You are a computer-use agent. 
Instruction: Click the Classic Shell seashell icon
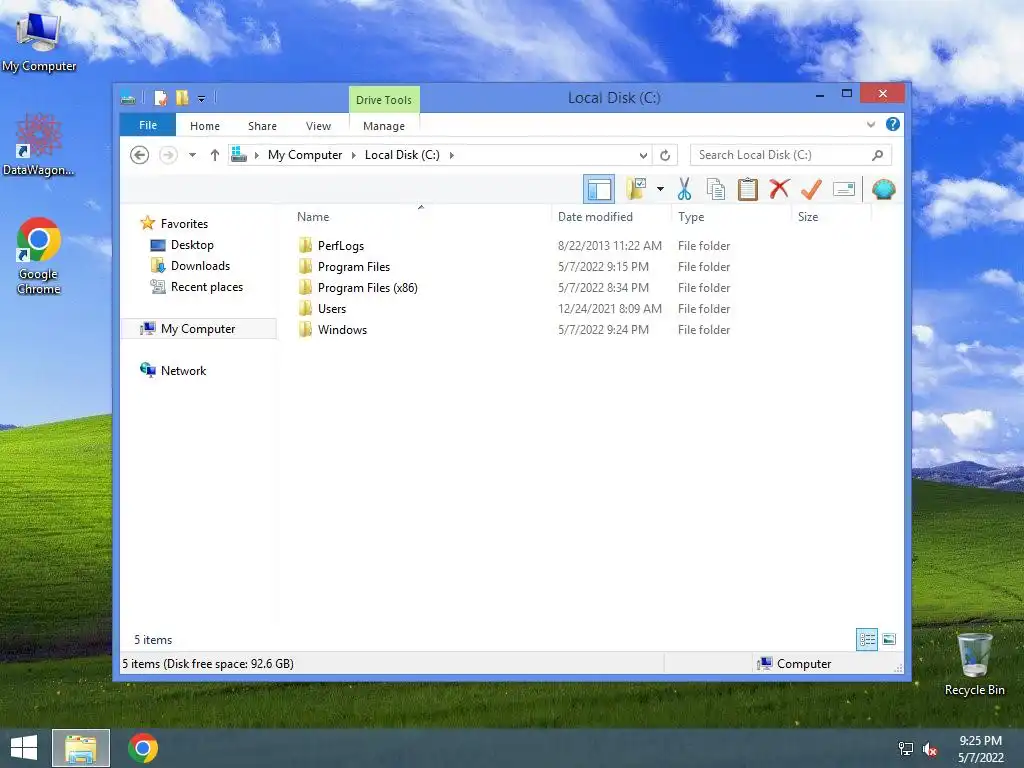tap(884, 189)
